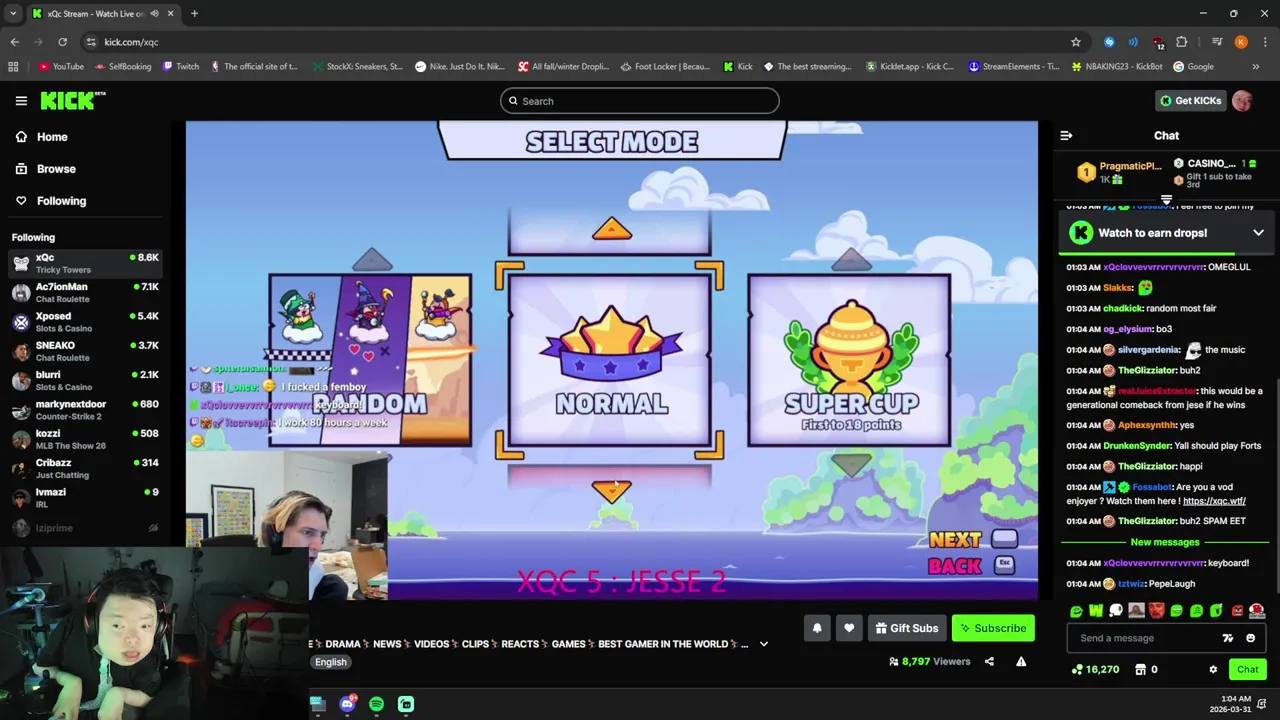This screenshot has height=720, width=1280.
Task: Click the Get KICKs button
Action: [x=1190, y=101]
